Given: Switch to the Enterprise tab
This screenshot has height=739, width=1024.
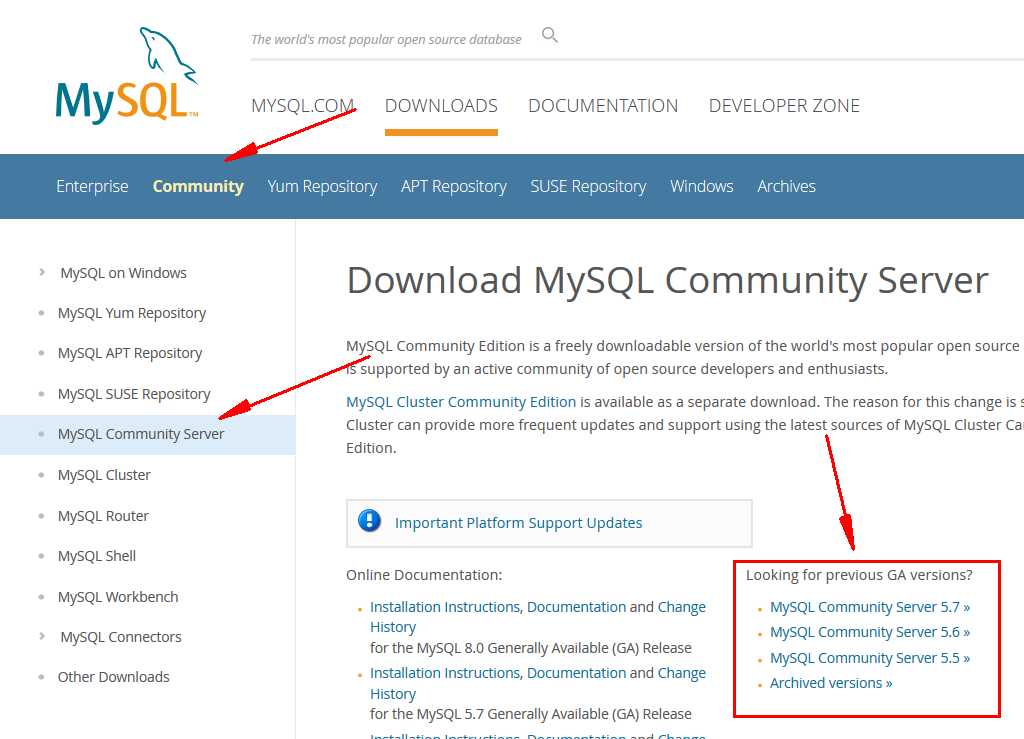Looking at the screenshot, I should point(92,186).
